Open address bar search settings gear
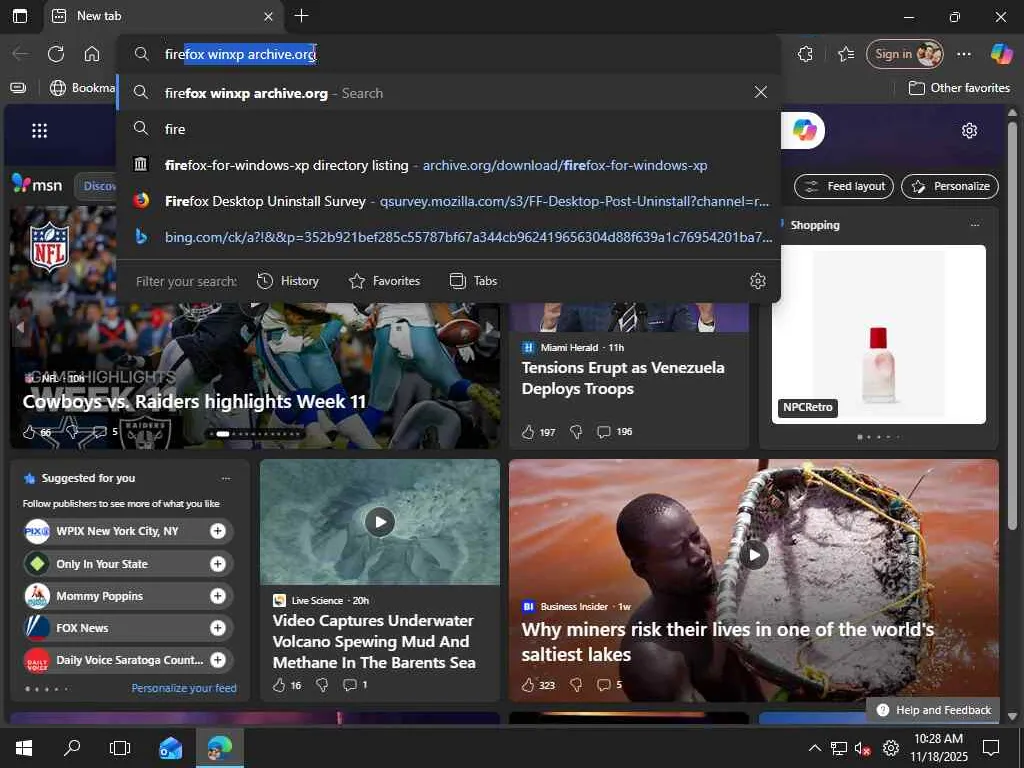Viewport: 1024px width, 768px height. click(x=758, y=281)
